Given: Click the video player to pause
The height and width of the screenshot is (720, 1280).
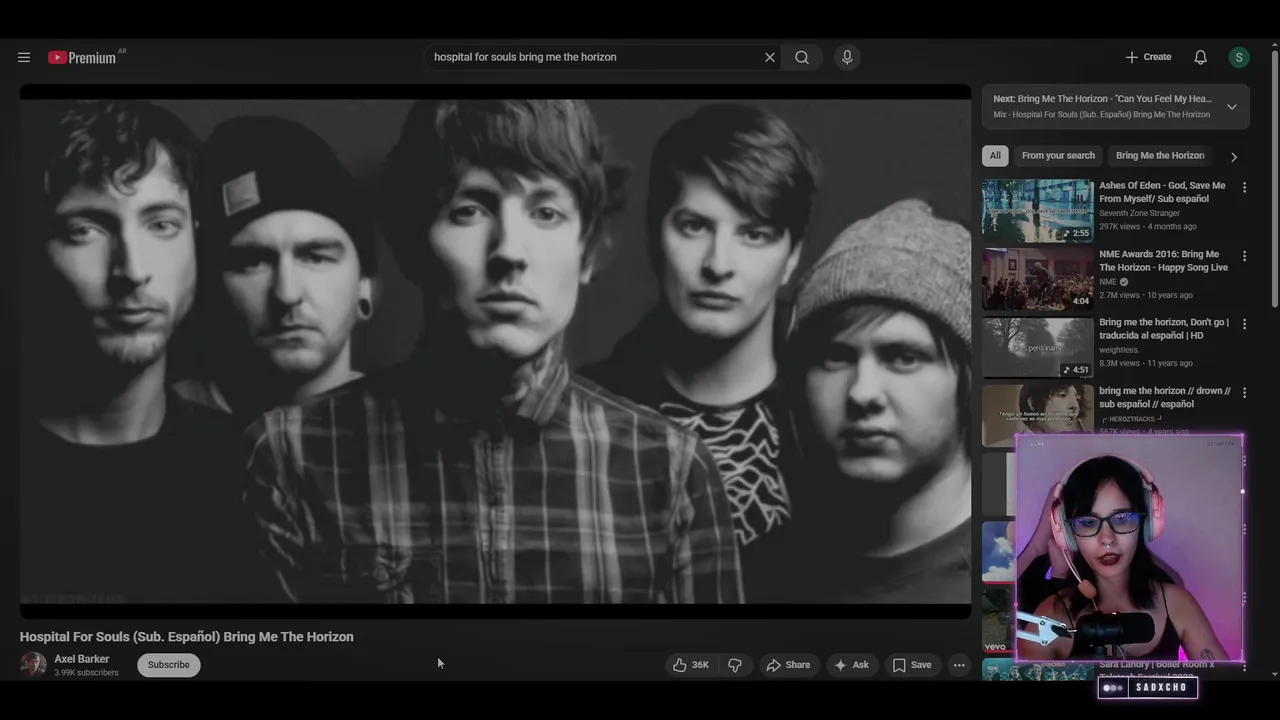Looking at the screenshot, I should 495,351.
